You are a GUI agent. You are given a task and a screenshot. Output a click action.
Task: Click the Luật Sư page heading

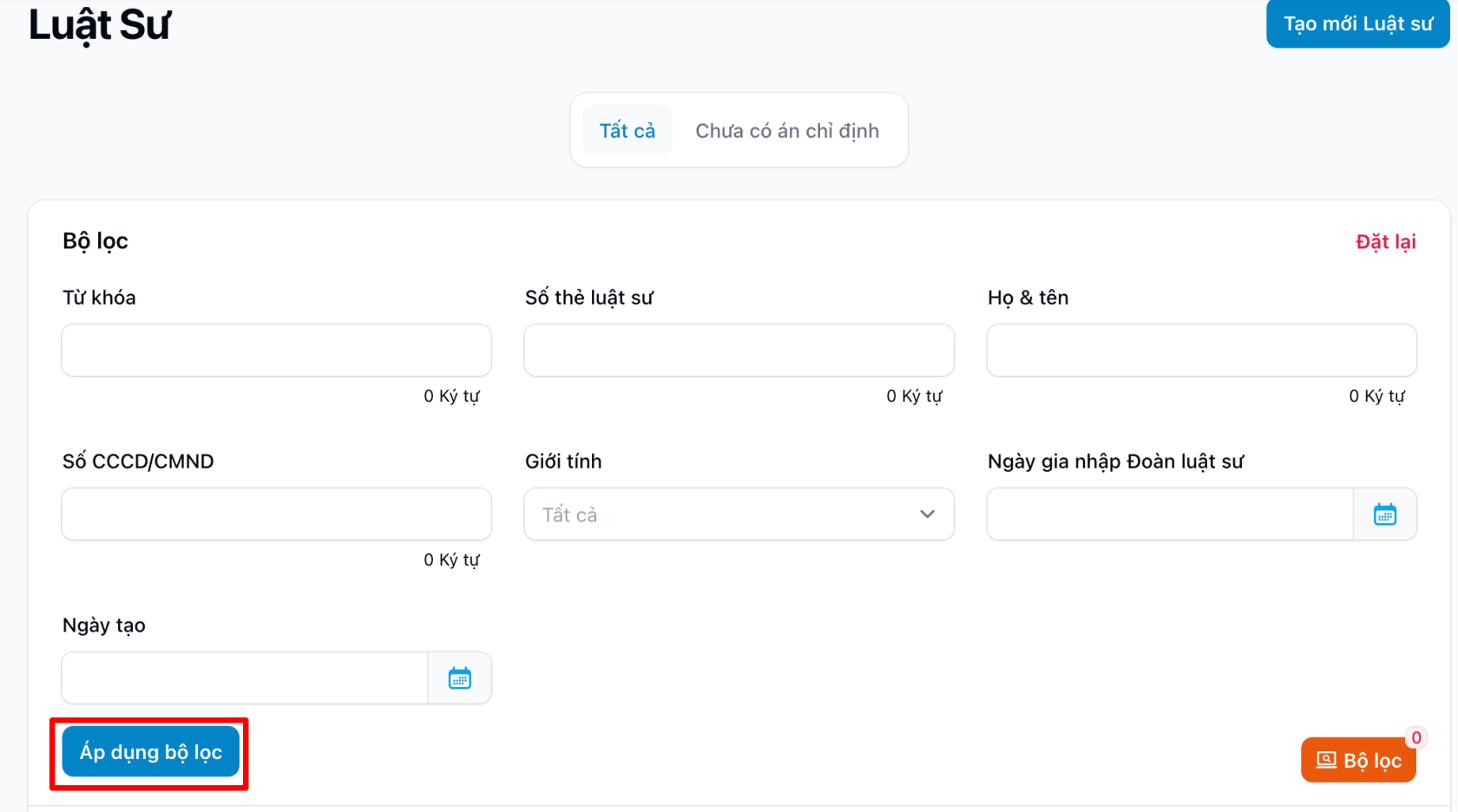pos(100,25)
